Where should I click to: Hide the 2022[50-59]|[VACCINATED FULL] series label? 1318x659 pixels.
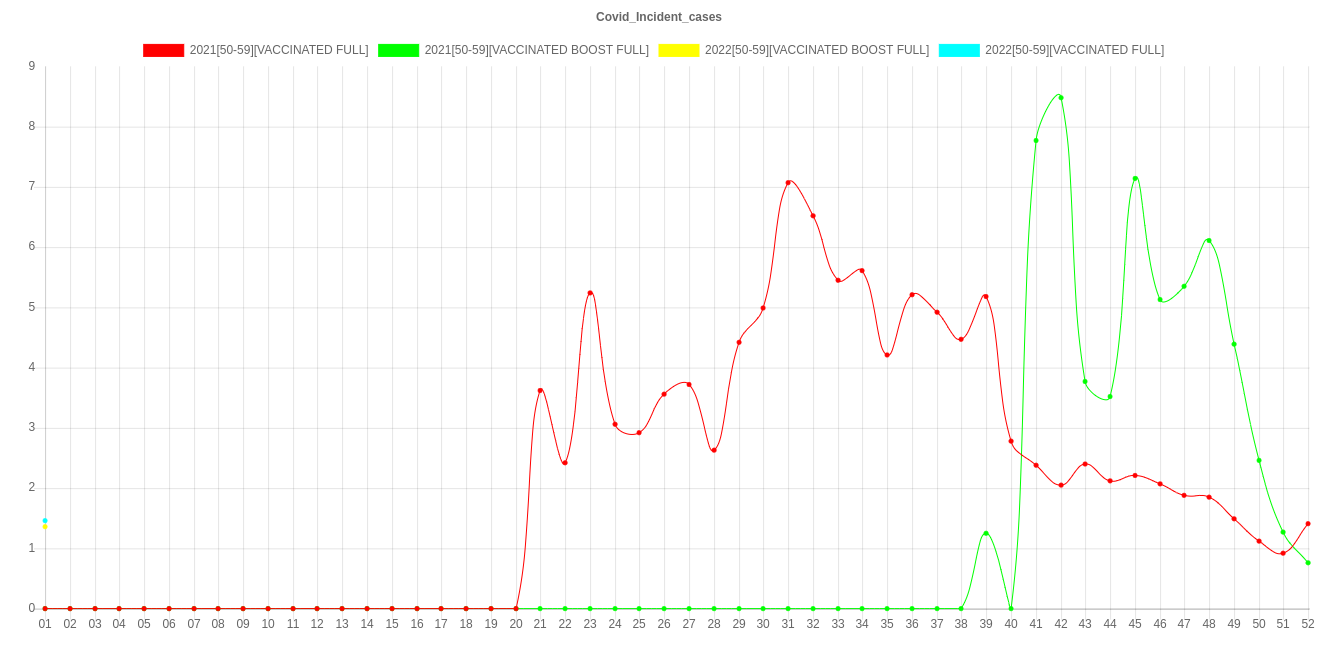[1074, 50]
